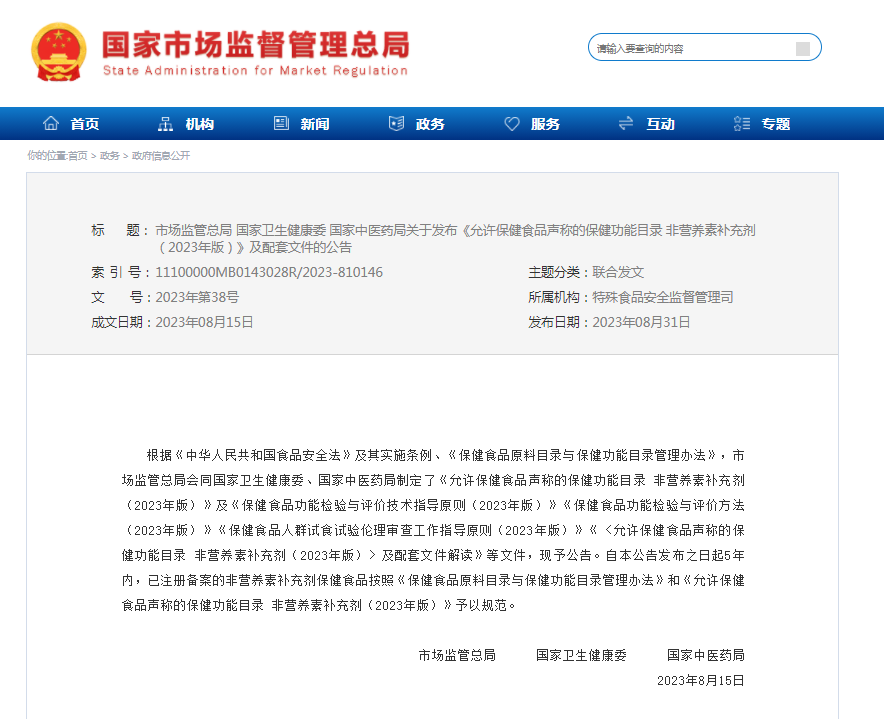This screenshot has width=884, height=719.
Task: Click the list icon beside 专题
Action: (x=741, y=122)
